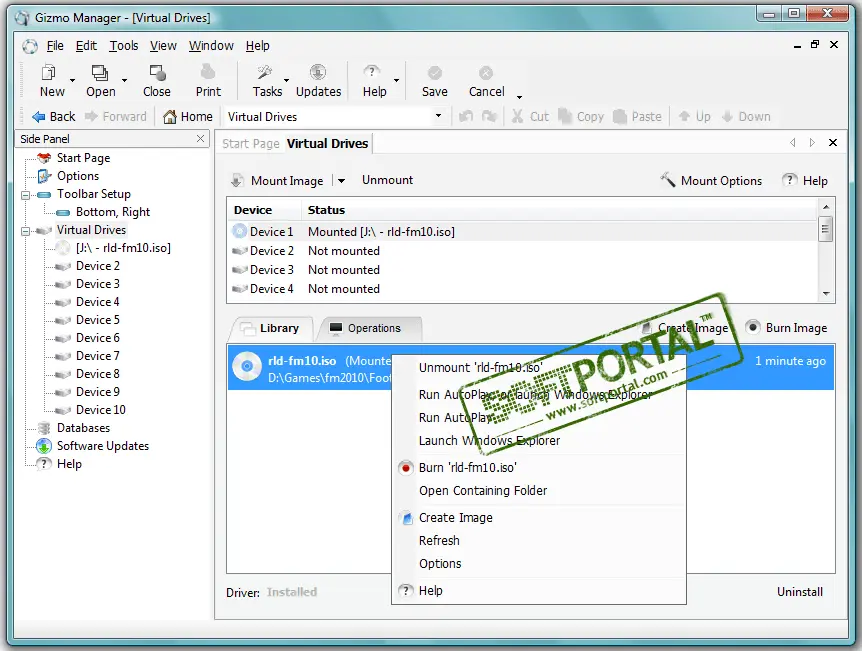The height and width of the screenshot is (651, 862).
Task: Click the Uninstall driver link
Action: point(800,592)
